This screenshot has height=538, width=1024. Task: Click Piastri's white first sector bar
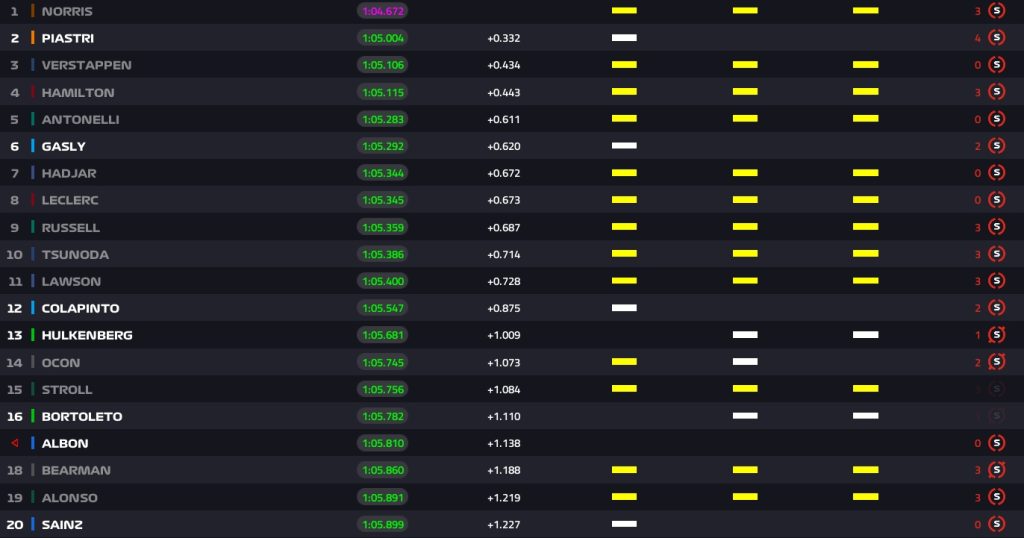tap(624, 37)
